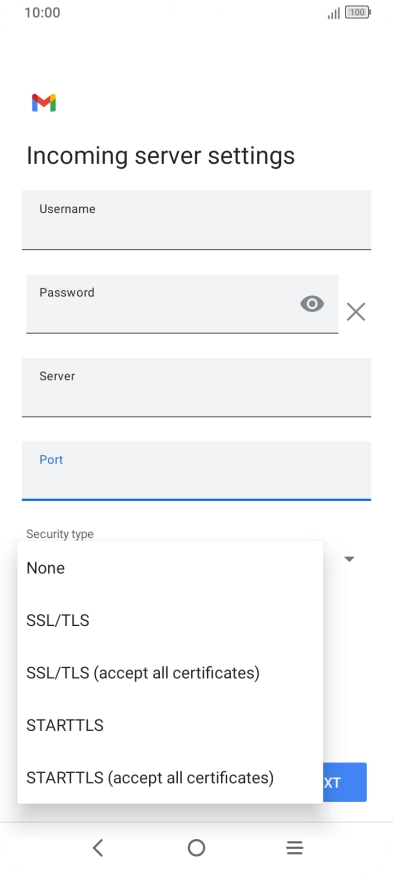This screenshot has height=874, width=393.
Task: Tap the signal strength icon in the status bar
Action: click(333, 13)
